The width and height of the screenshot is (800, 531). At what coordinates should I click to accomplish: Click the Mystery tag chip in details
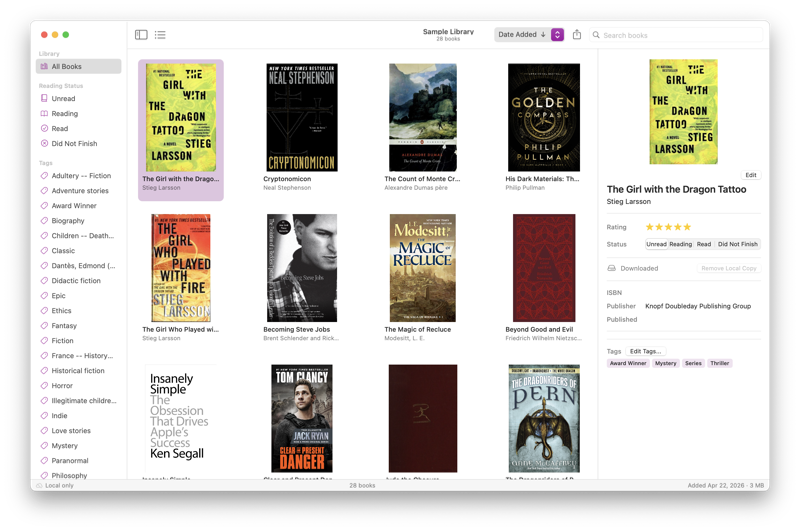point(665,363)
